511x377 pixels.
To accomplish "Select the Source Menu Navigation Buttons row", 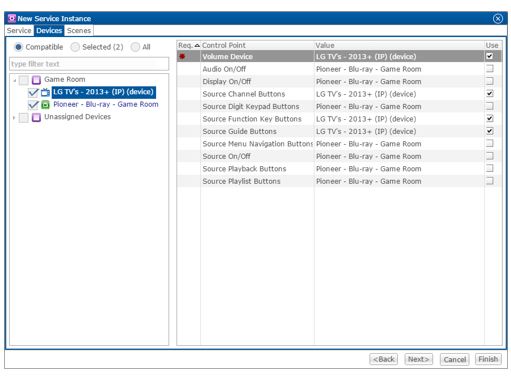I will 339,144.
